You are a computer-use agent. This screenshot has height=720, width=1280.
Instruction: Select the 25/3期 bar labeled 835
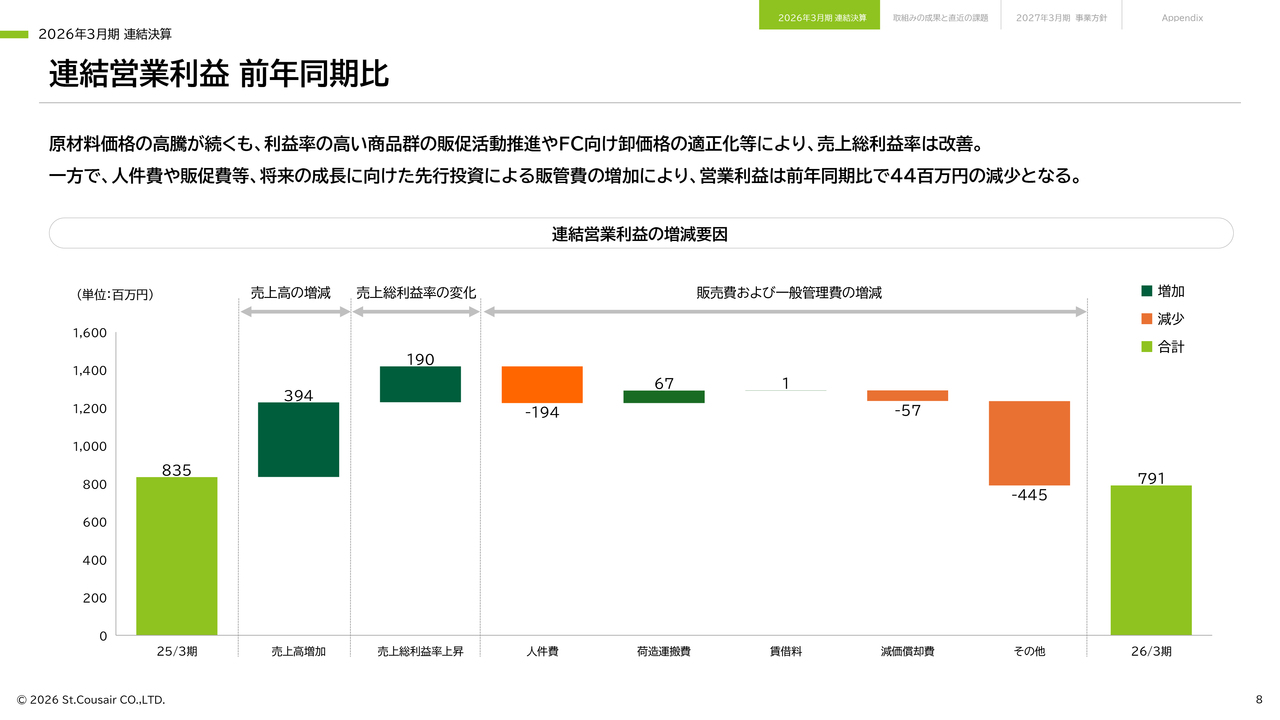(x=177, y=556)
